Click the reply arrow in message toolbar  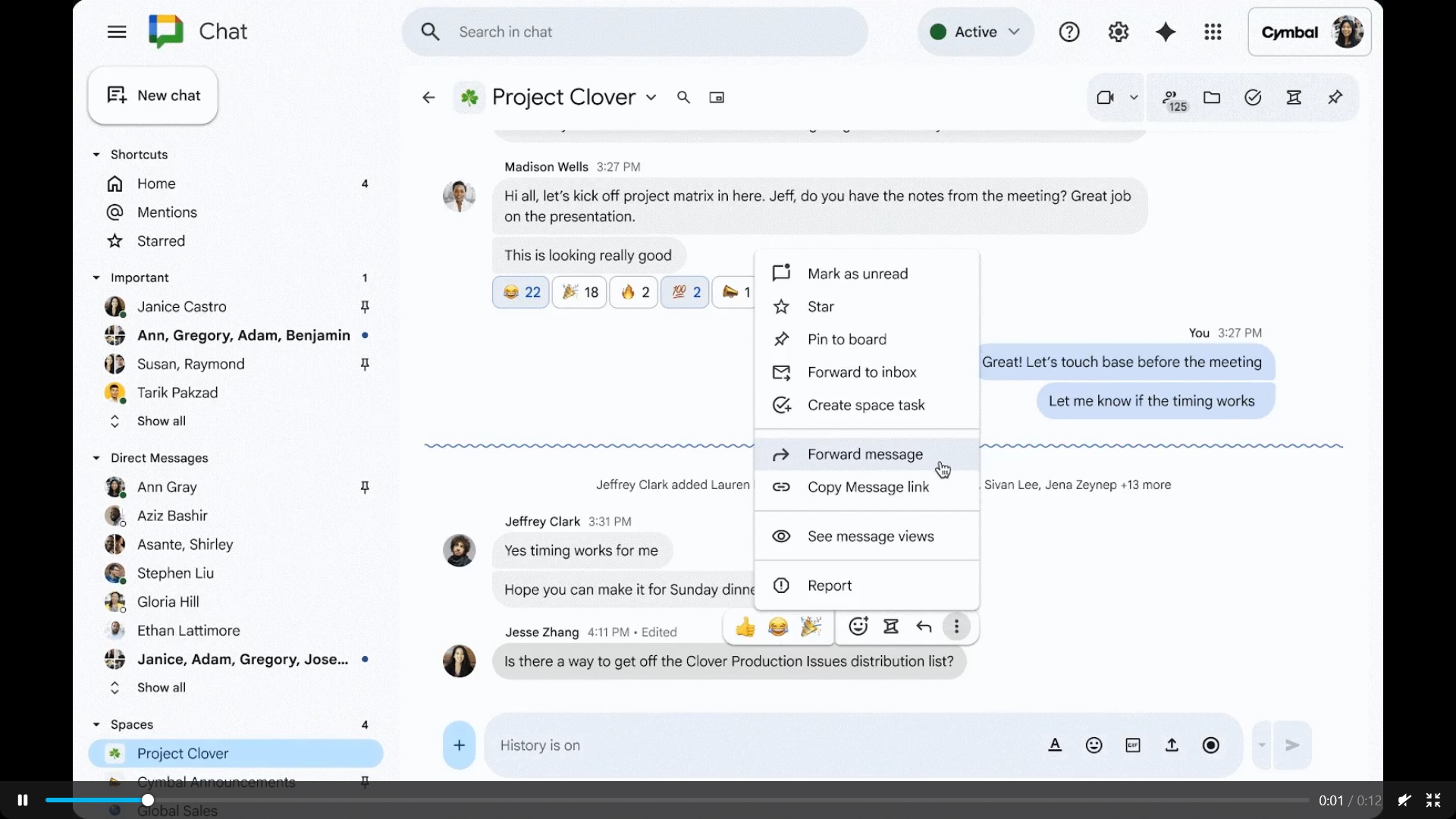pos(924,626)
